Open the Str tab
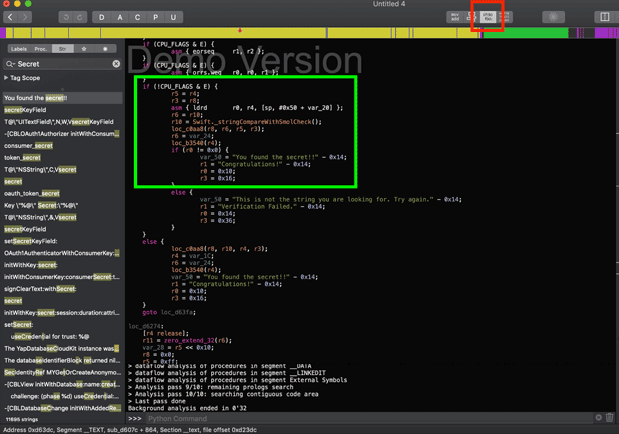 [62, 49]
